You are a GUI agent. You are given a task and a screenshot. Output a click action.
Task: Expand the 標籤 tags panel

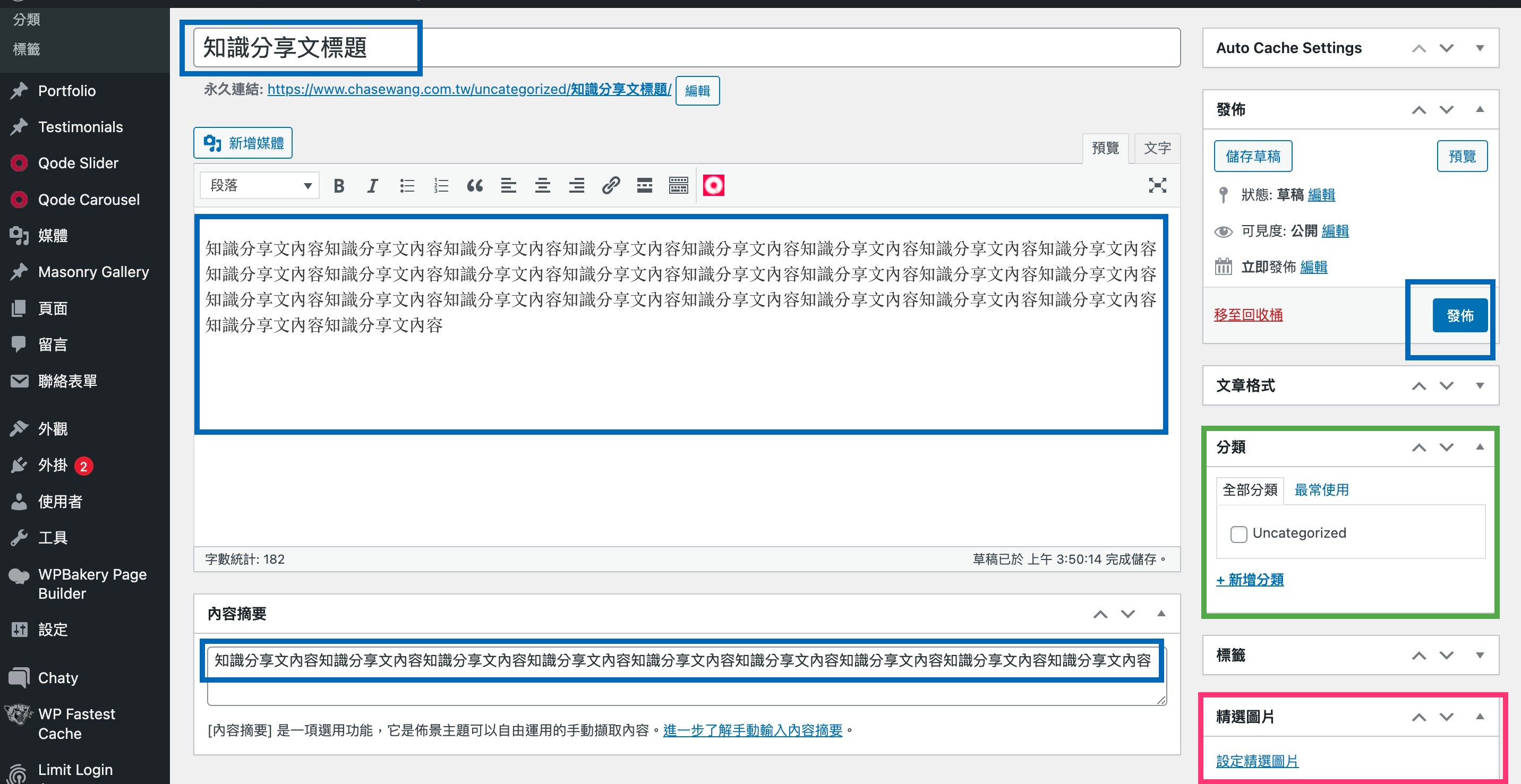coord(1480,656)
